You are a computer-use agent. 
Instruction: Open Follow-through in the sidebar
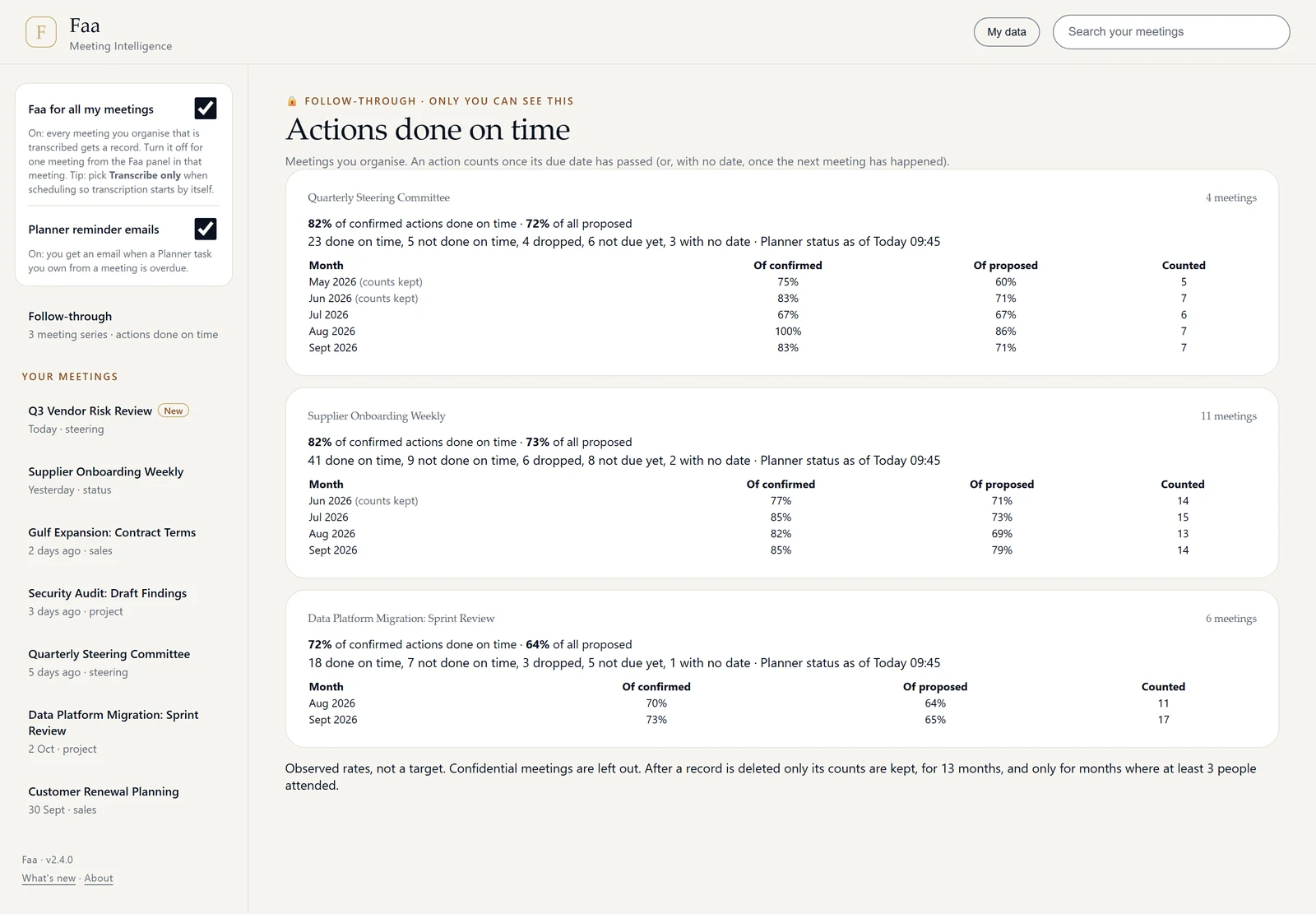pyautogui.click(x=123, y=325)
